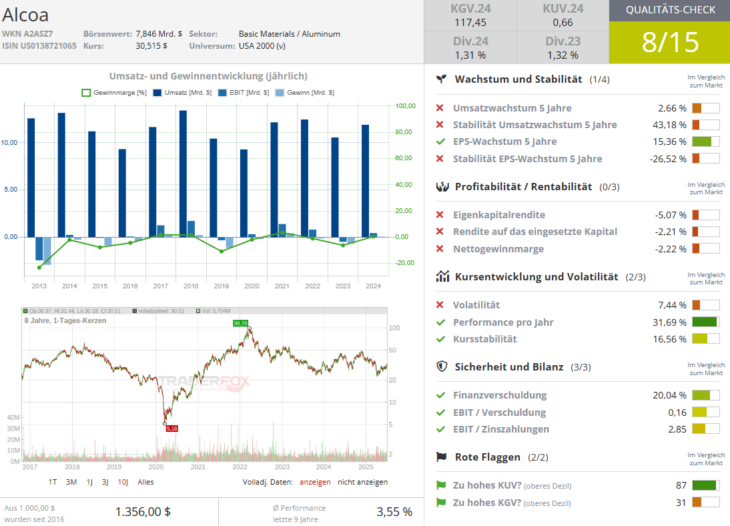Select the 1T chart time range
This screenshot has width=730, height=526.
pos(53,482)
